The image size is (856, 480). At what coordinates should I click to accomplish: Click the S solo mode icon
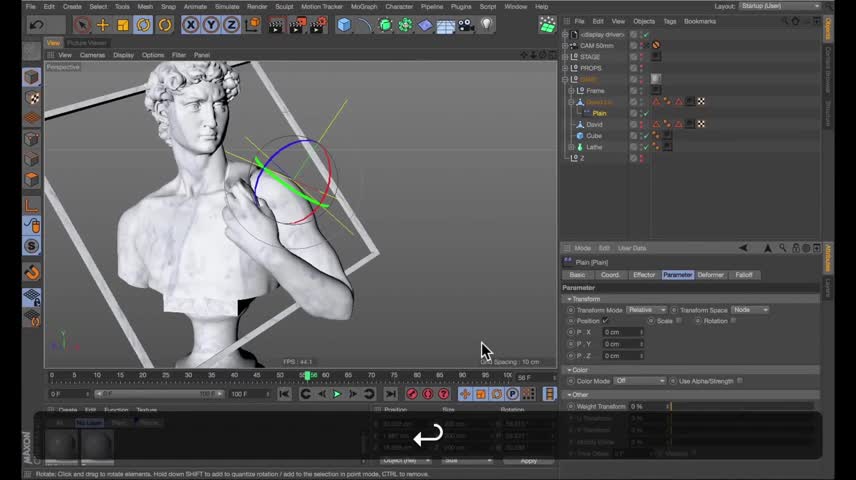pyautogui.click(x=32, y=246)
